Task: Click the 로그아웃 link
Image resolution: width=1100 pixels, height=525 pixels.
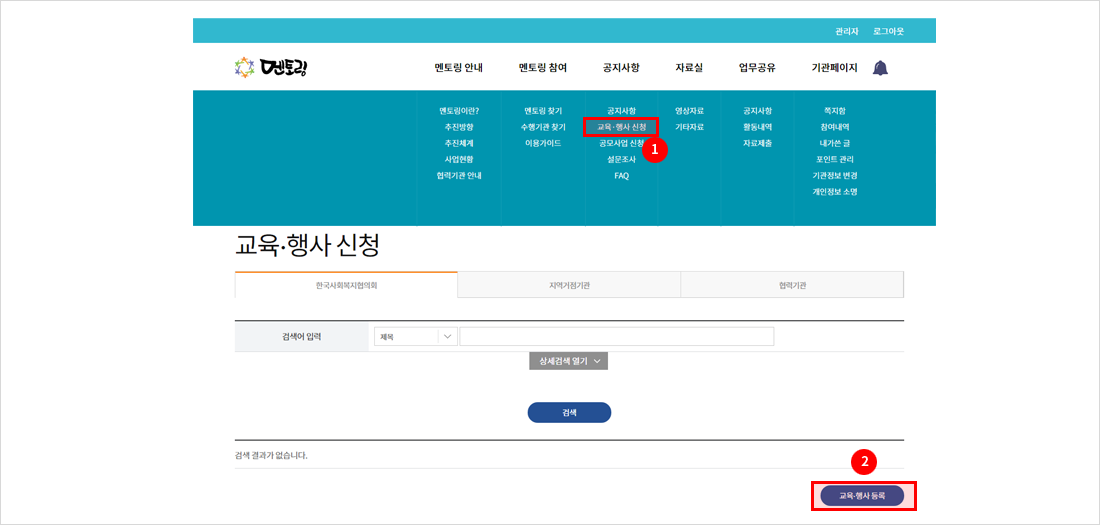Action: (x=888, y=32)
